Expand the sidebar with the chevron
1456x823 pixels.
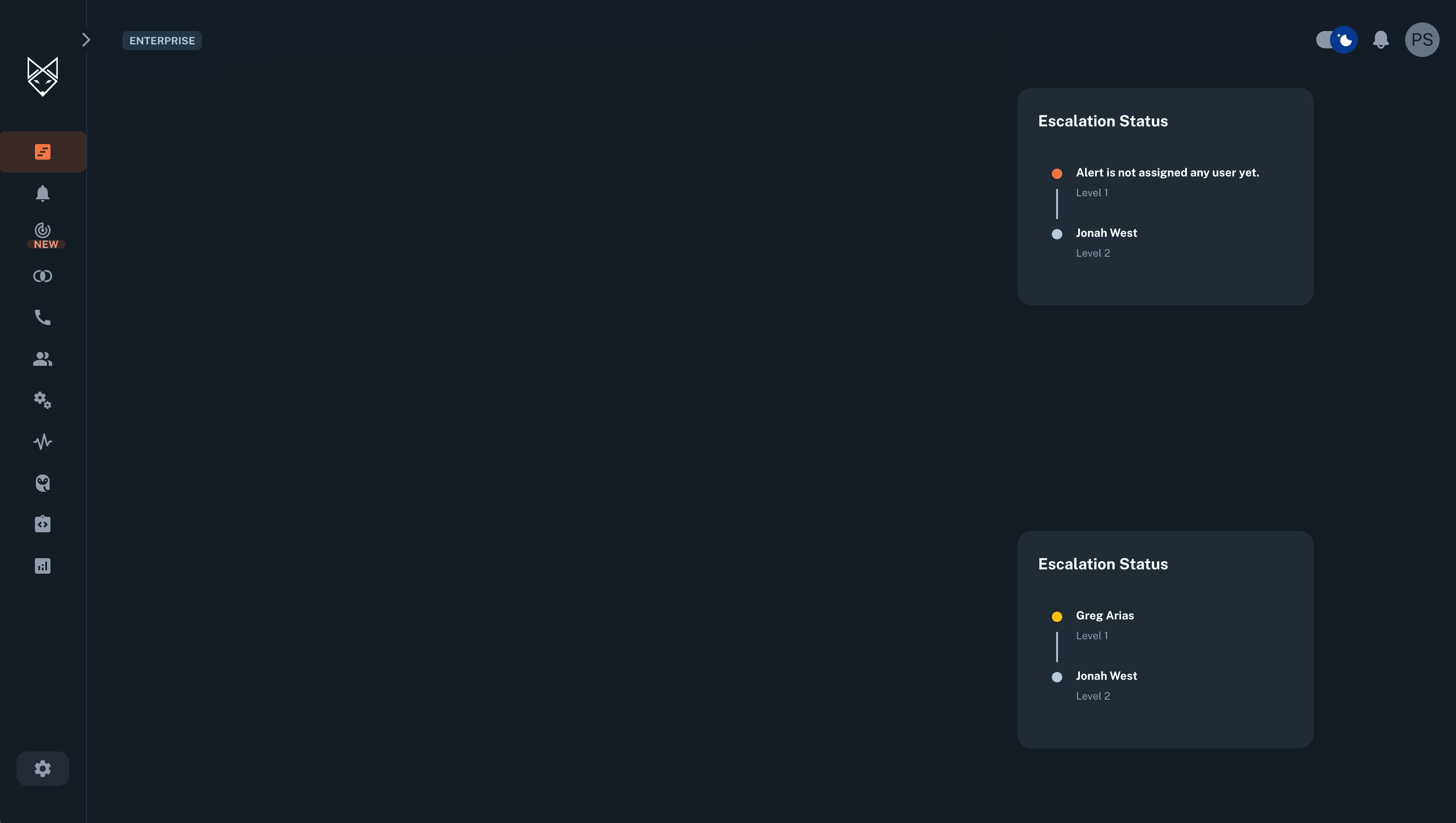[86, 40]
